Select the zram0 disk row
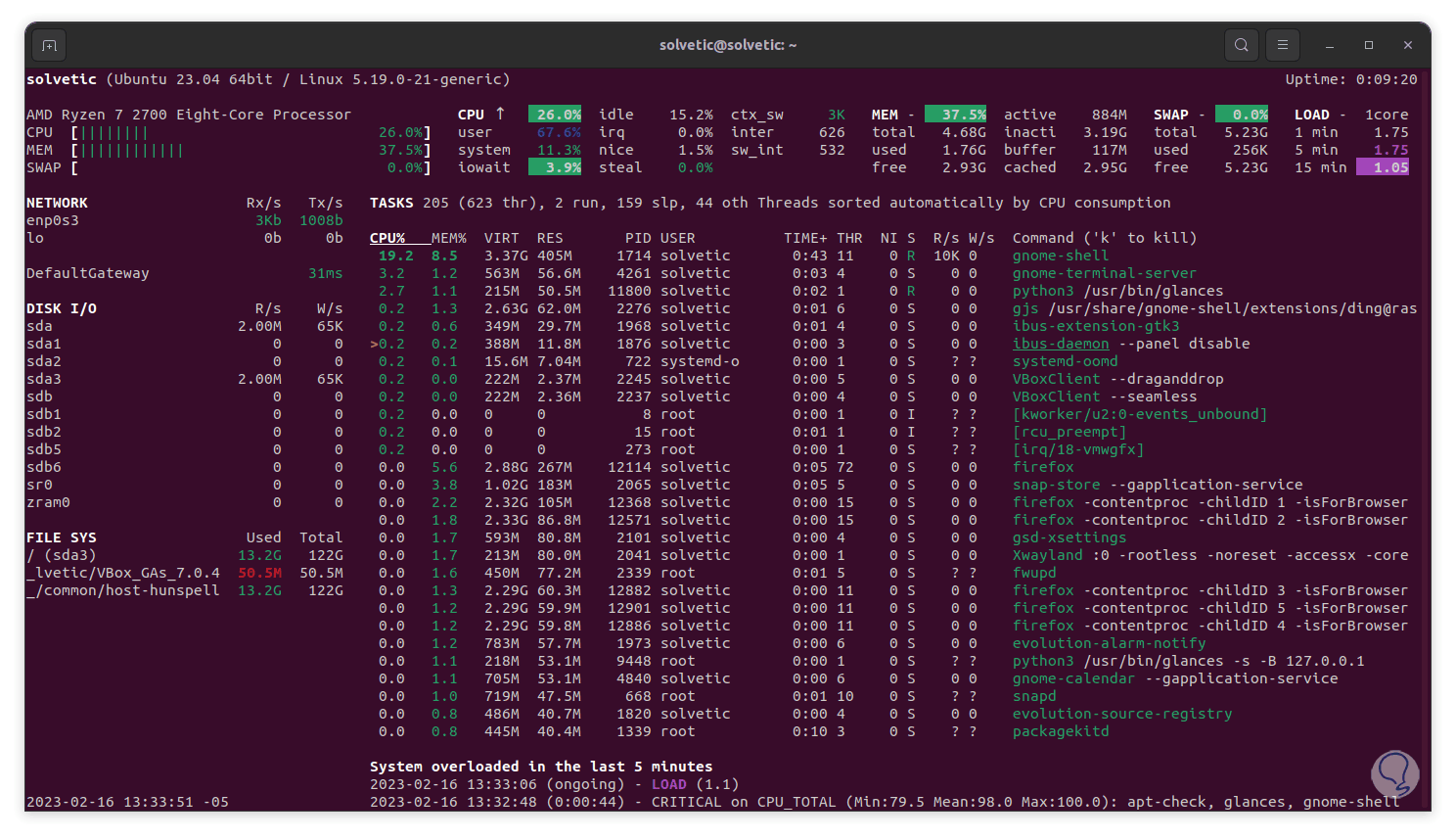The height and width of the screenshot is (839, 1456). tap(185, 502)
